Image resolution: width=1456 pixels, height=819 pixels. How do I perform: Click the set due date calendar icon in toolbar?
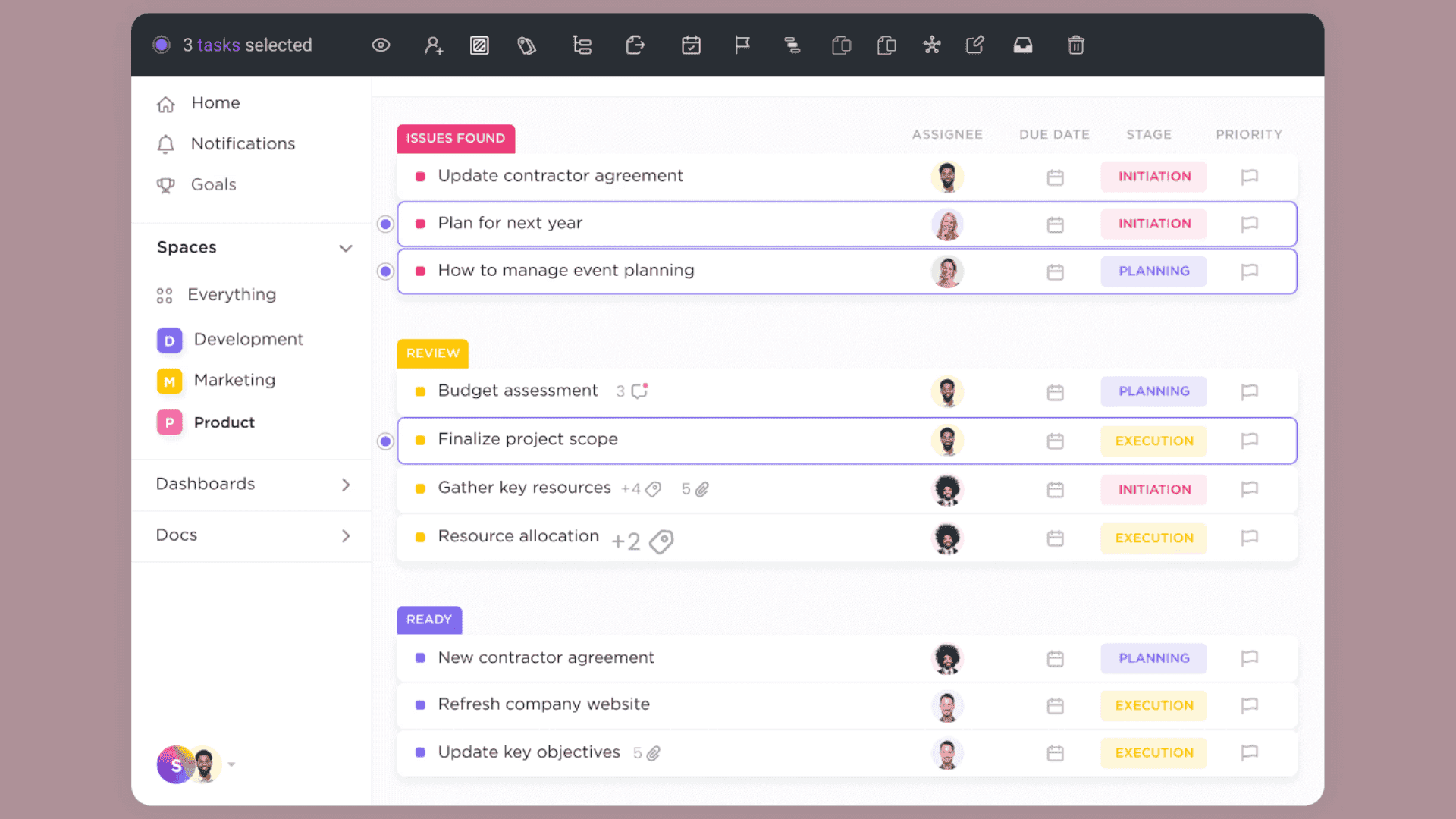(691, 45)
